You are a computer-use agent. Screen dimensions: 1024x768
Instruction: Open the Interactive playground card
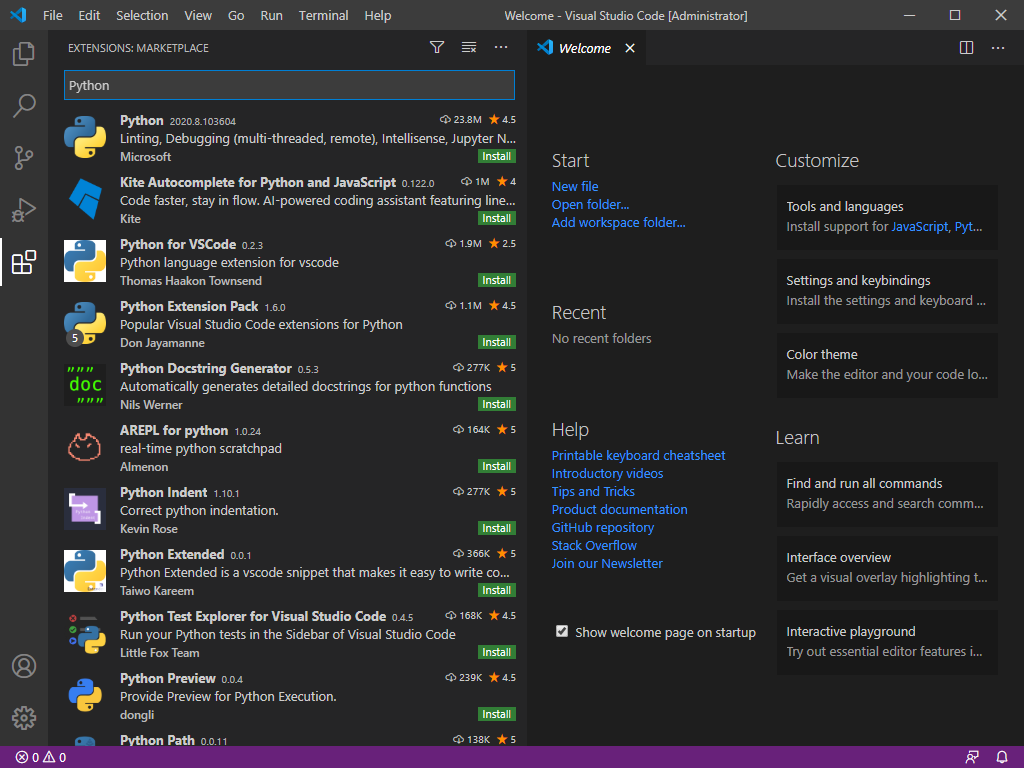click(887, 641)
